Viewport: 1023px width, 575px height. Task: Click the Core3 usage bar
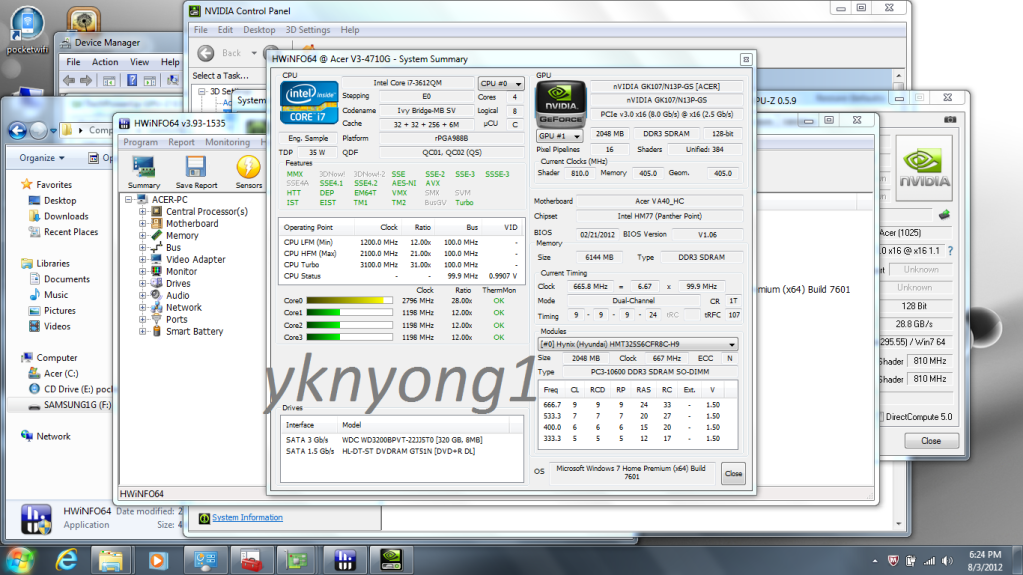(349, 337)
